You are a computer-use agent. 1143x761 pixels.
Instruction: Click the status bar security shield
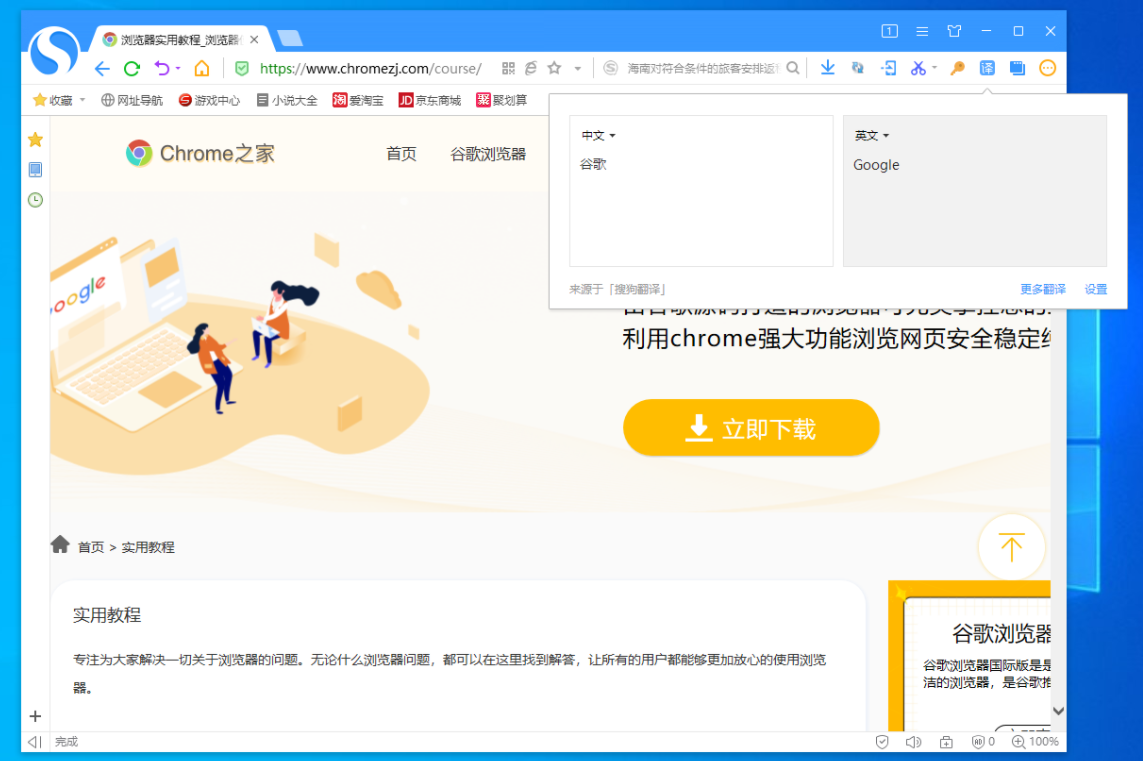coord(882,742)
